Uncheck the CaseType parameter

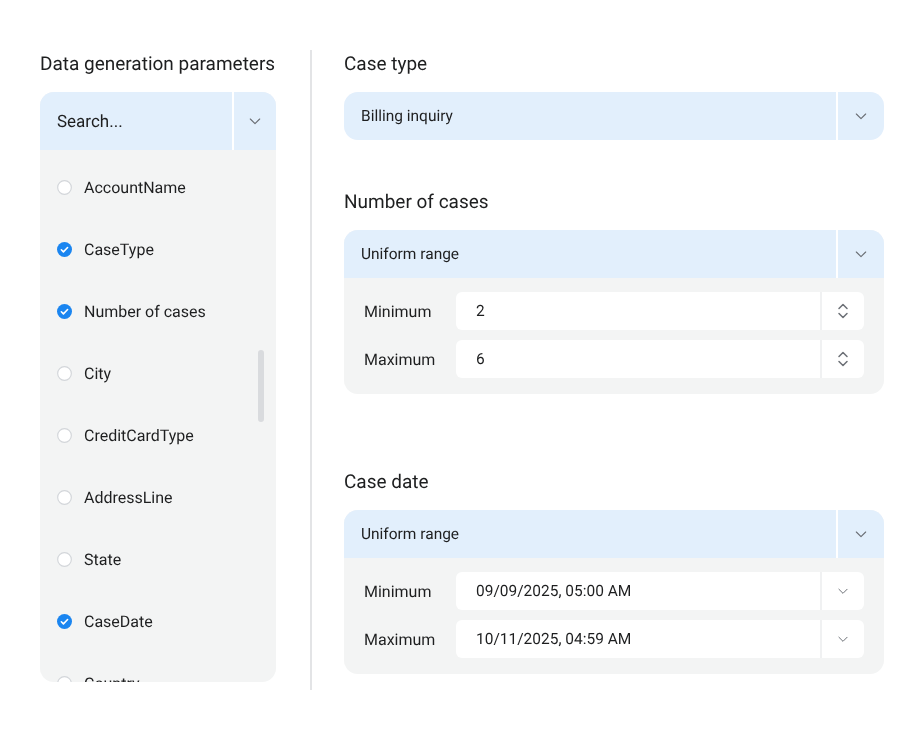64,250
